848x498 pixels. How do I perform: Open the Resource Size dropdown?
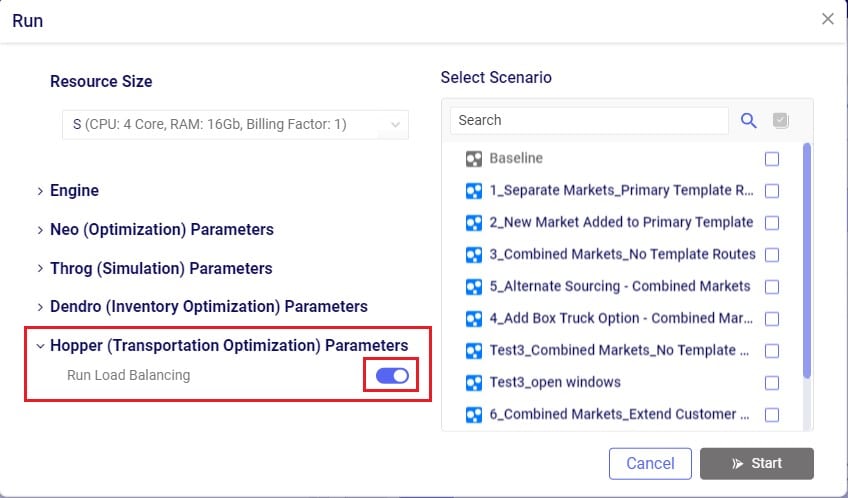pos(234,125)
